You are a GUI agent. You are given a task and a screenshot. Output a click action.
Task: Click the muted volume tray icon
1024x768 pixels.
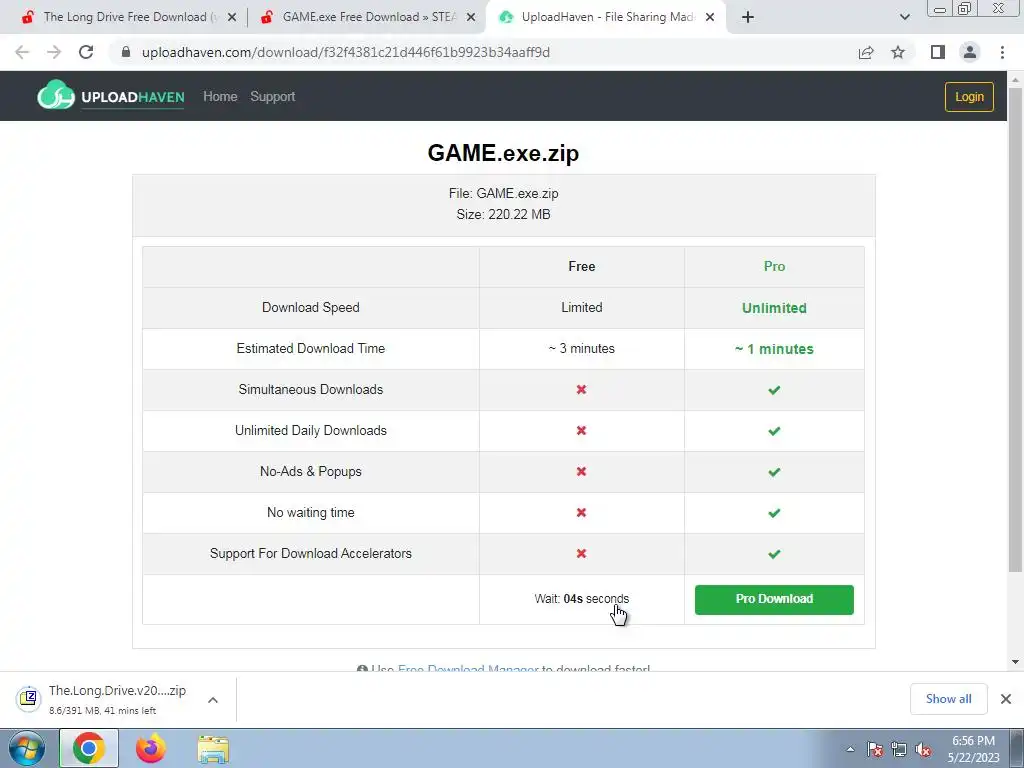point(923,749)
